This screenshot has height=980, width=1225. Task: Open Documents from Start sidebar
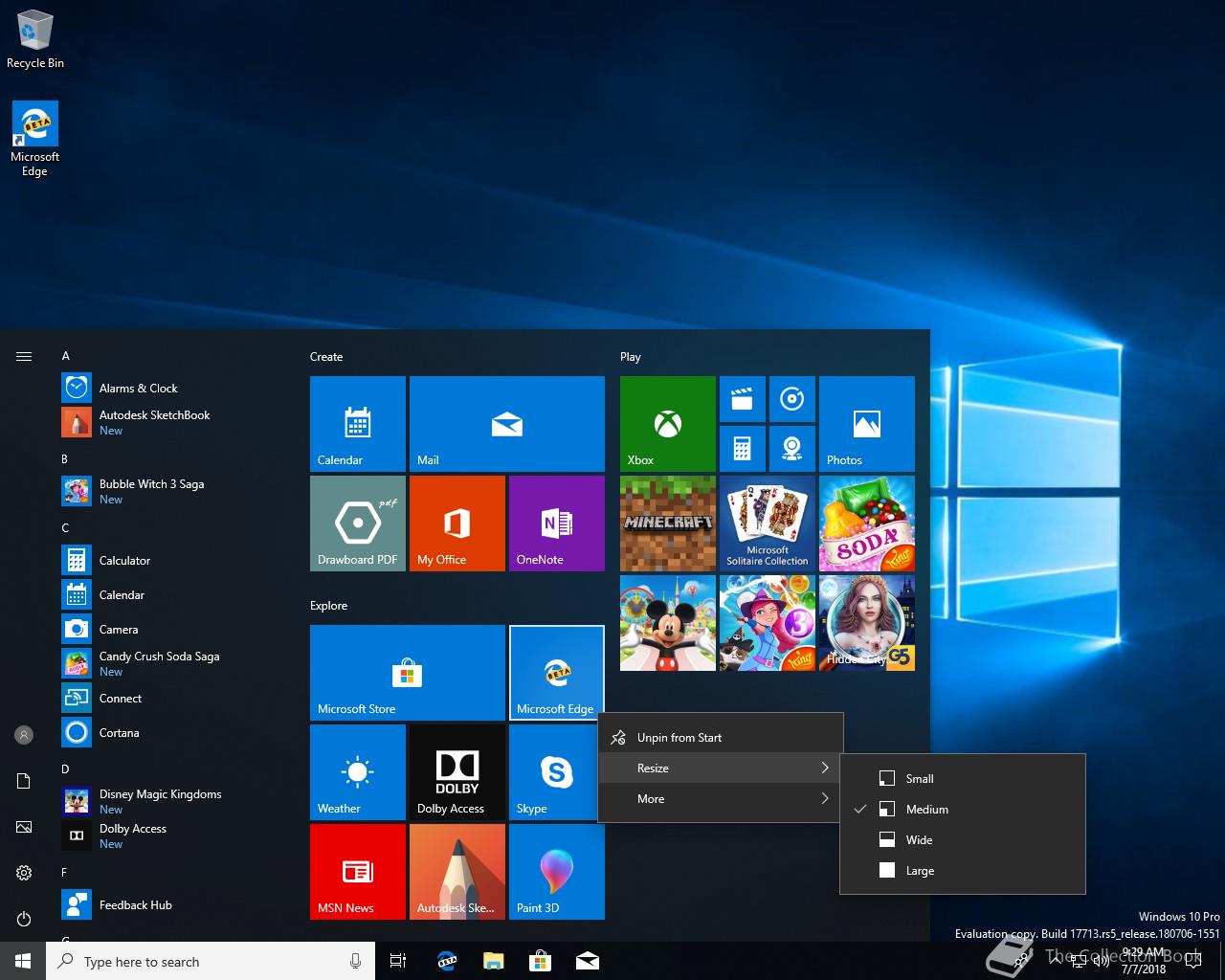24,781
